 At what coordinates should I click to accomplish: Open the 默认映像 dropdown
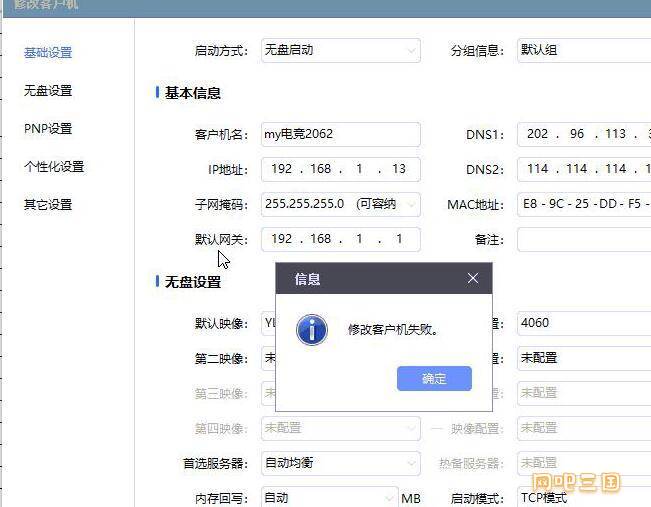[268, 323]
